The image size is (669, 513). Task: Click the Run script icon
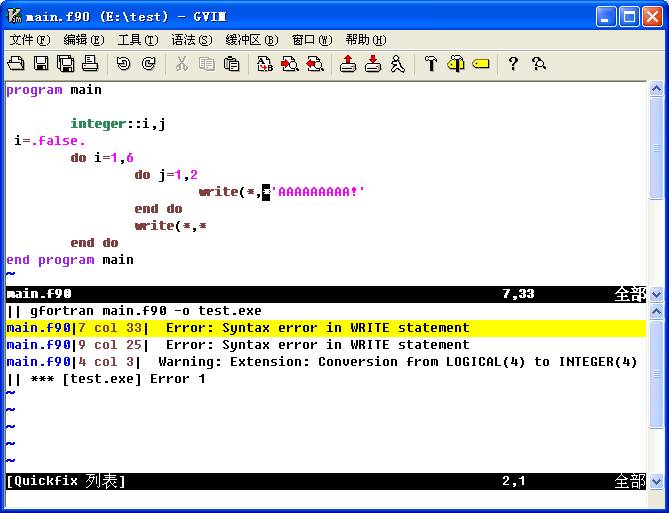pos(398,64)
